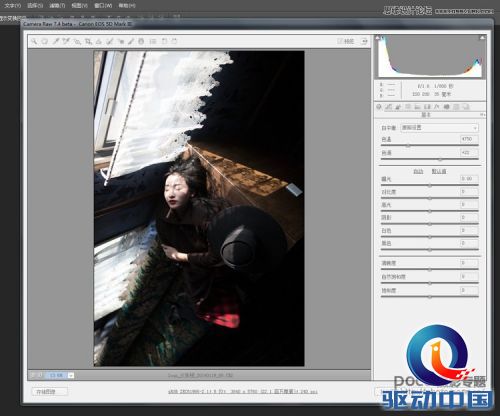Click the 黑色 blacks slider

point(430,250)
